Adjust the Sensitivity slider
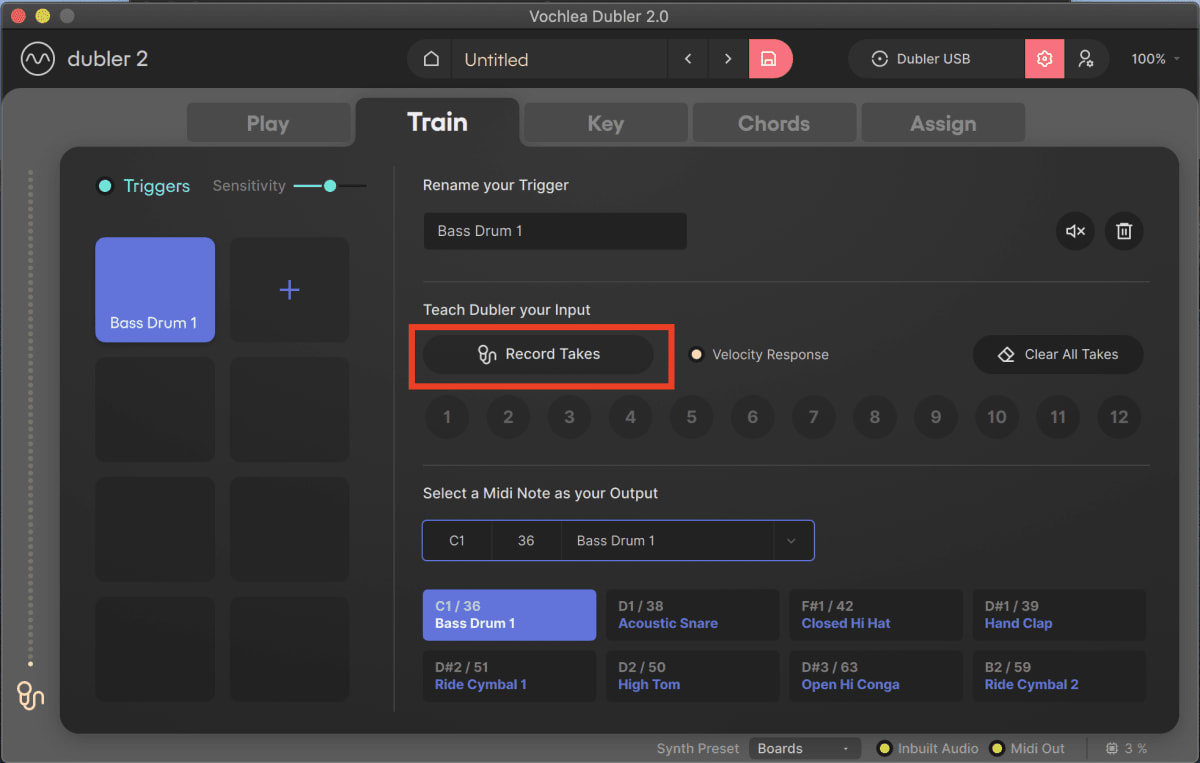 [330, 185]
